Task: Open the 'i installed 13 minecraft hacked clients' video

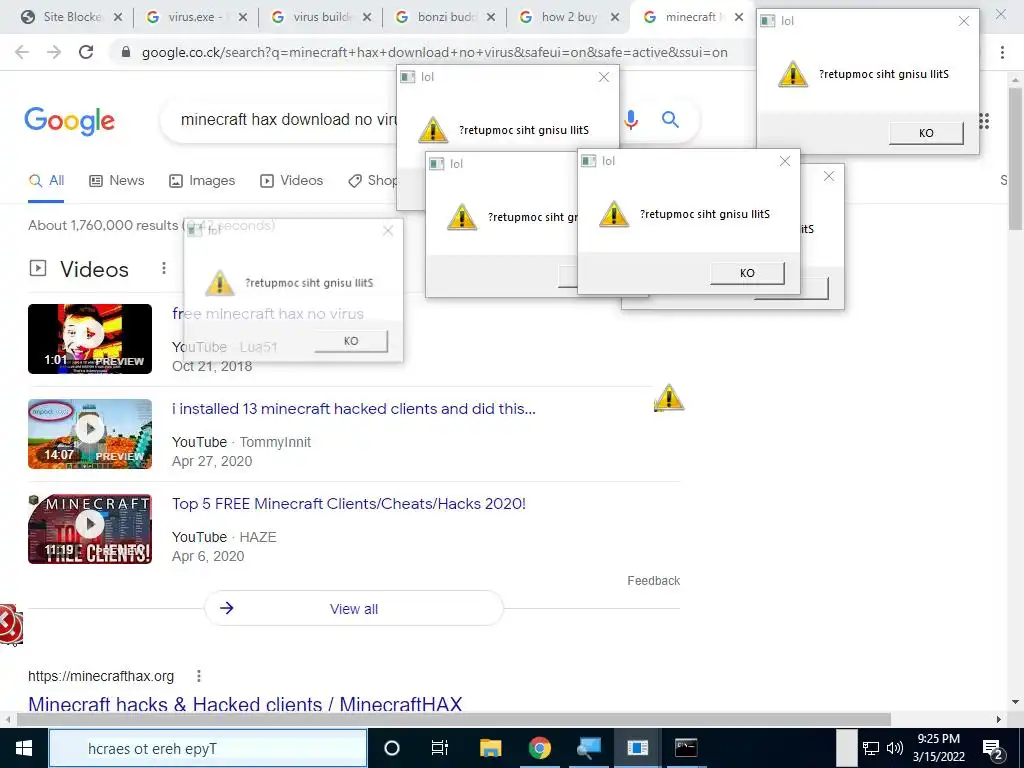Action: pos(353,409)
